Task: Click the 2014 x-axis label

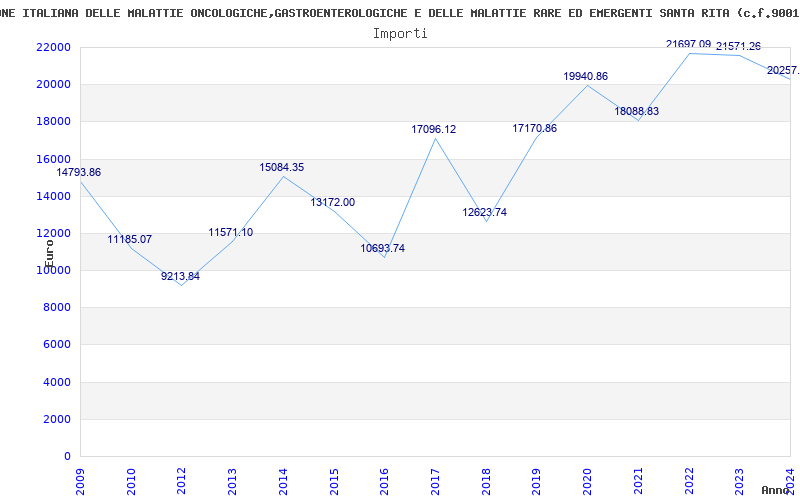Action: pos(283,482)
